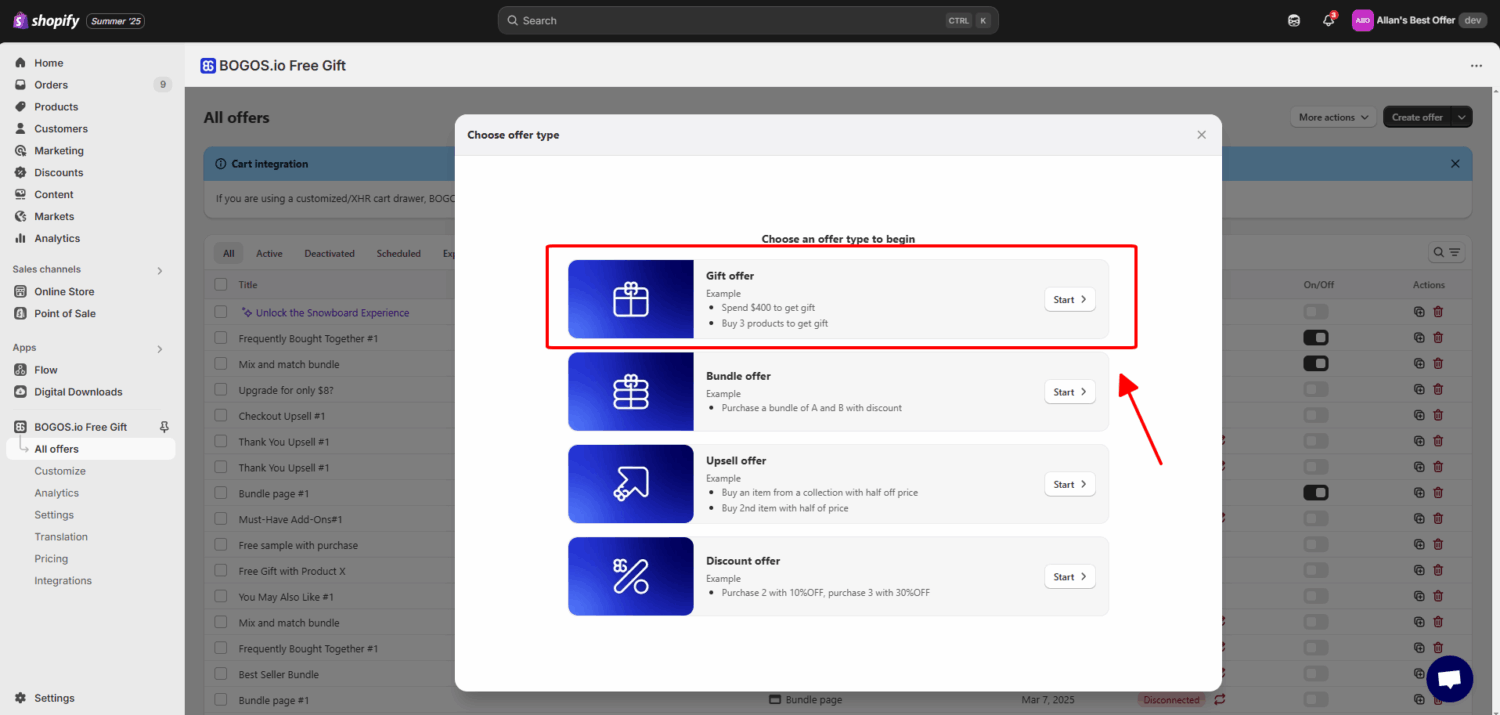Open Orders in the sidebar
1500x715 pixels.
pyautogui.click(x=51, y=85)
